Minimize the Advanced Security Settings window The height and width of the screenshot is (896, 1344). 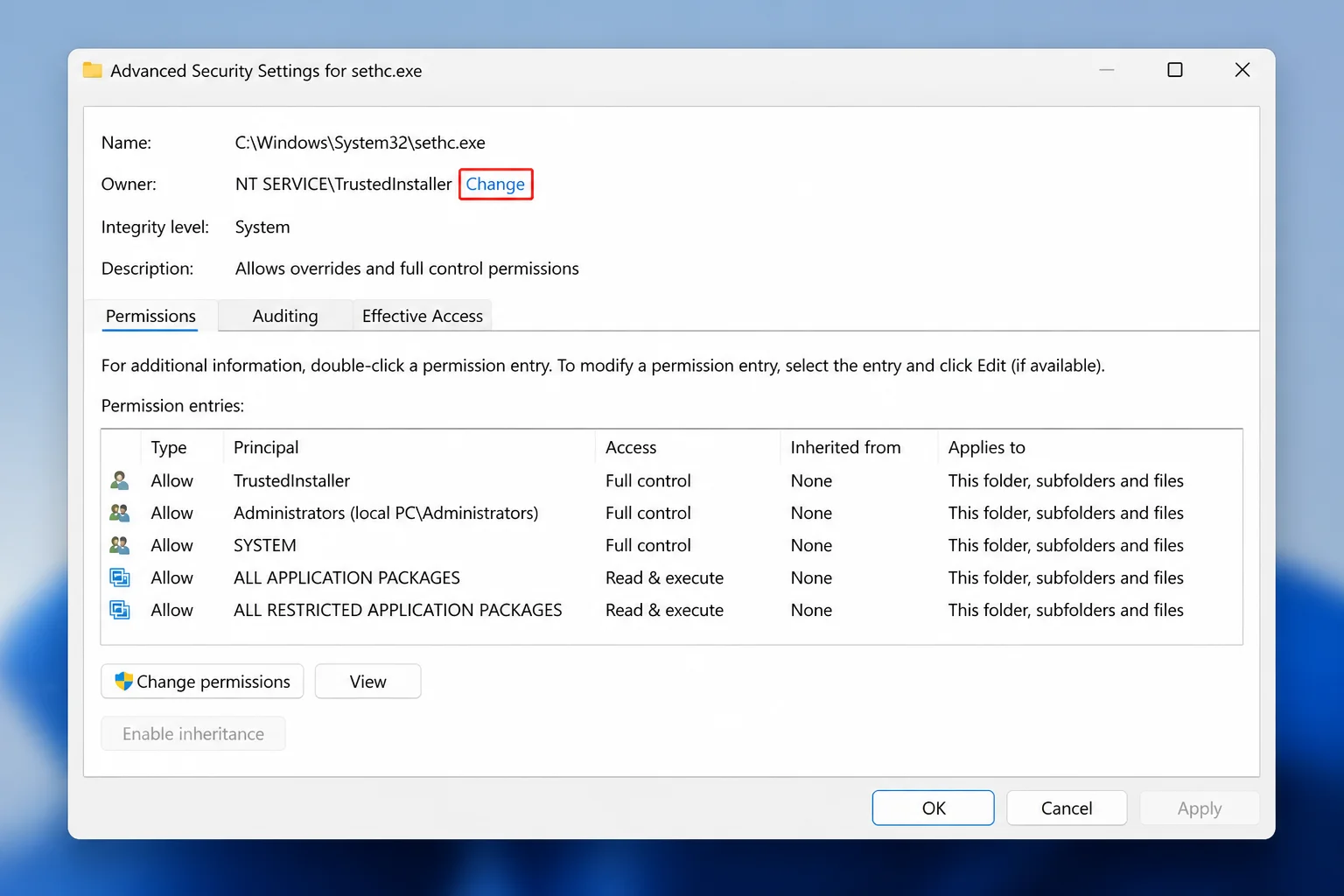pos(1107,70)
